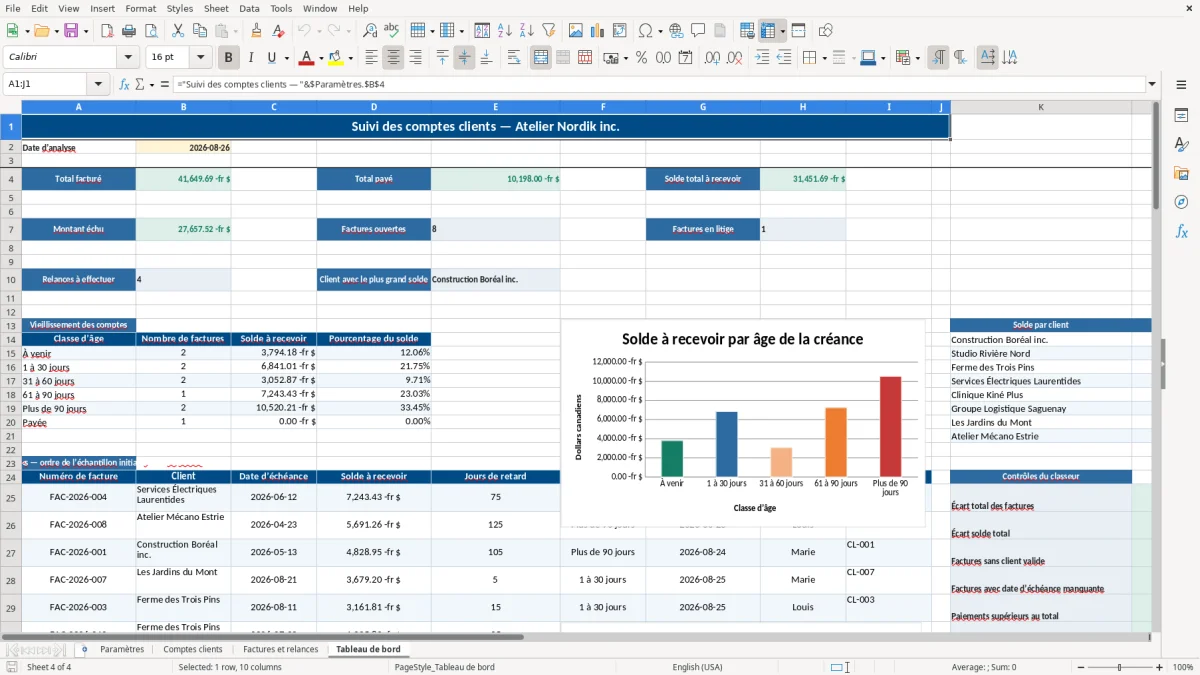The width and height of the screenshot is (1200, 675).
Task: Click the Sort dialog icon
Action: (482, 31)
